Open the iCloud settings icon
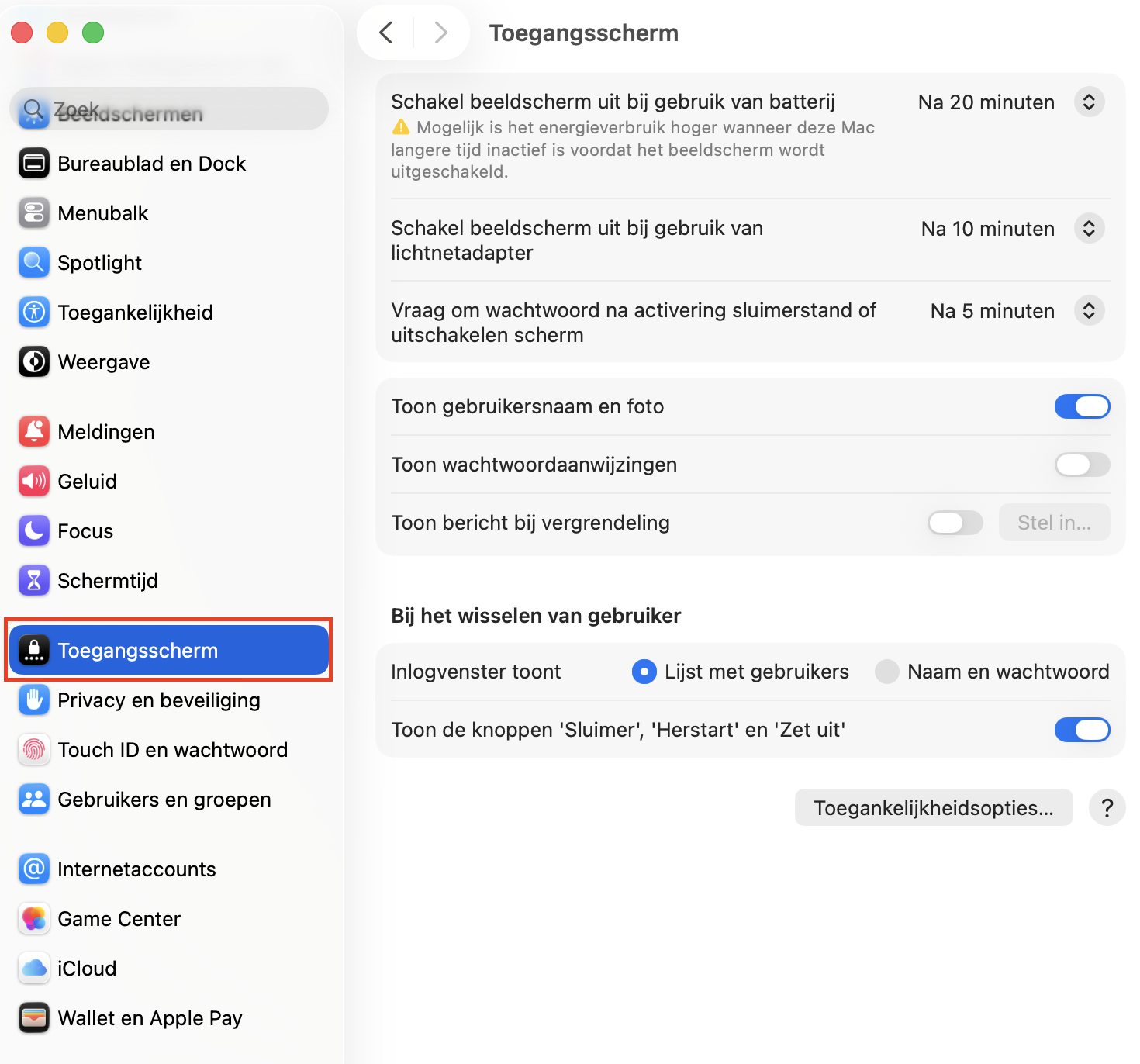 coord(34,969)
